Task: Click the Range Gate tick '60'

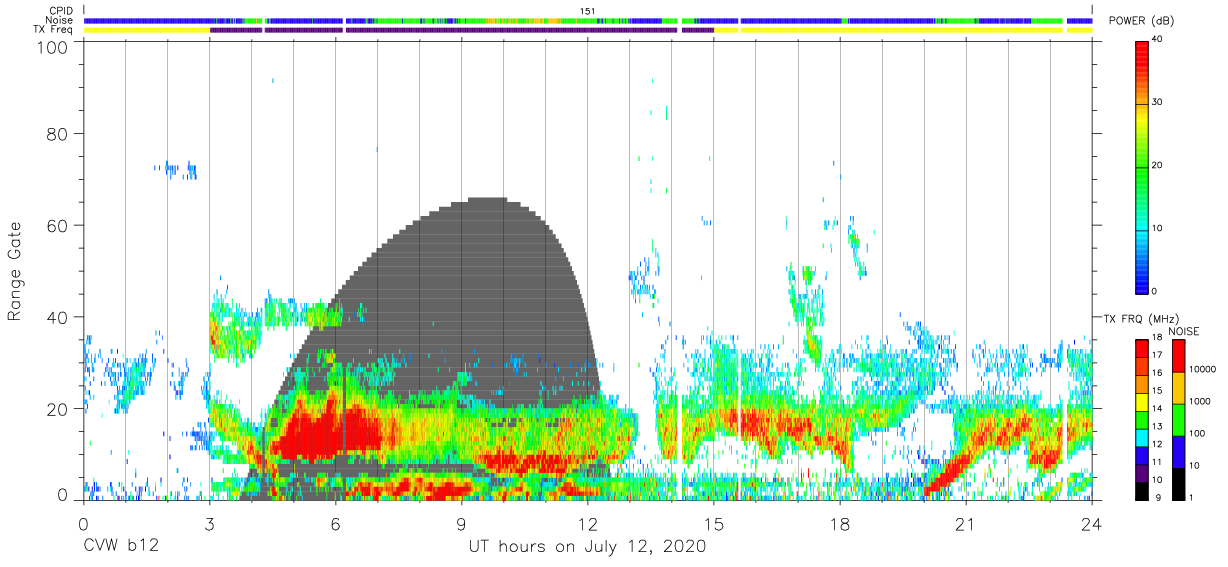Action: [58, 225]
